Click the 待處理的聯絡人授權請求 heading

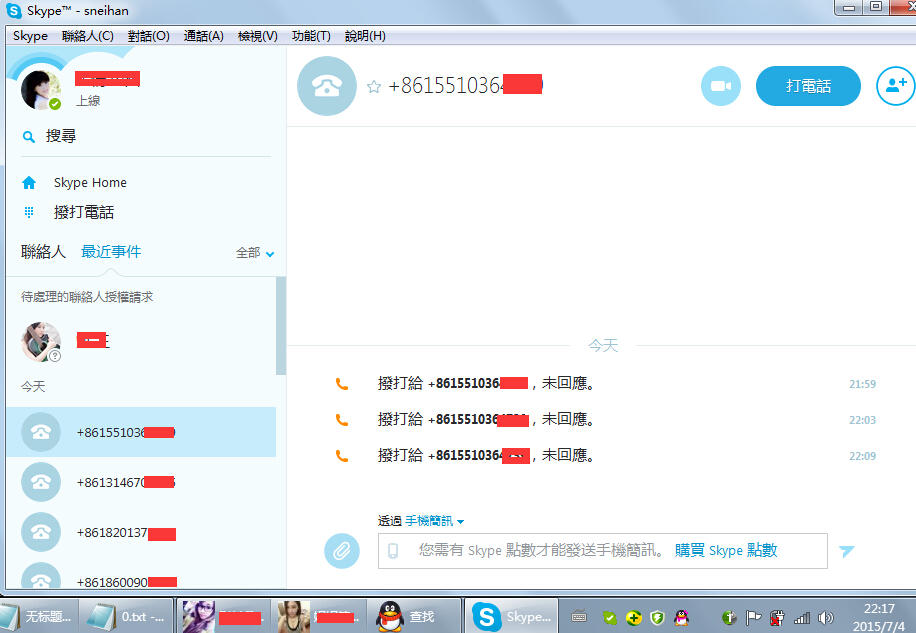point(87,297)
